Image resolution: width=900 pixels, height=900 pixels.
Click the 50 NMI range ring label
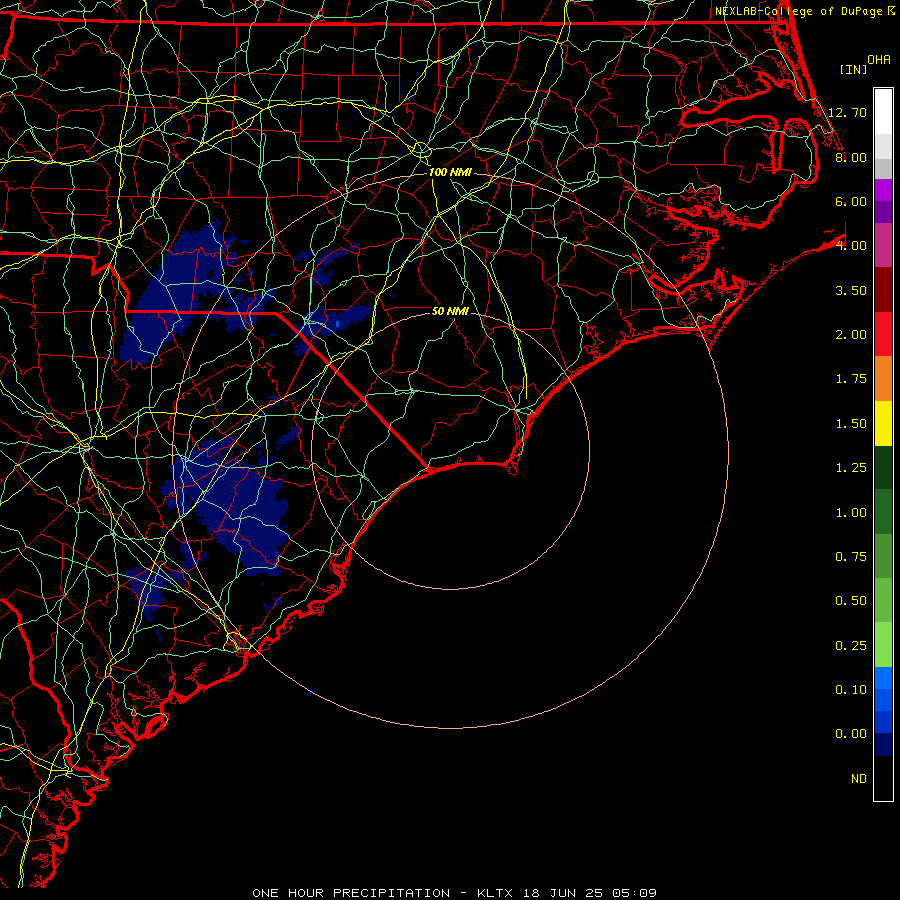(450, 311)
